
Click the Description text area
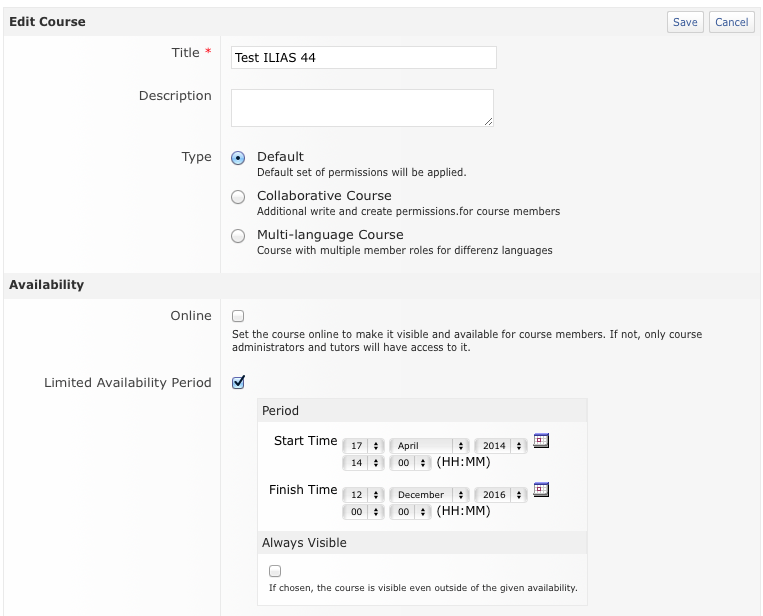(362, 108)
